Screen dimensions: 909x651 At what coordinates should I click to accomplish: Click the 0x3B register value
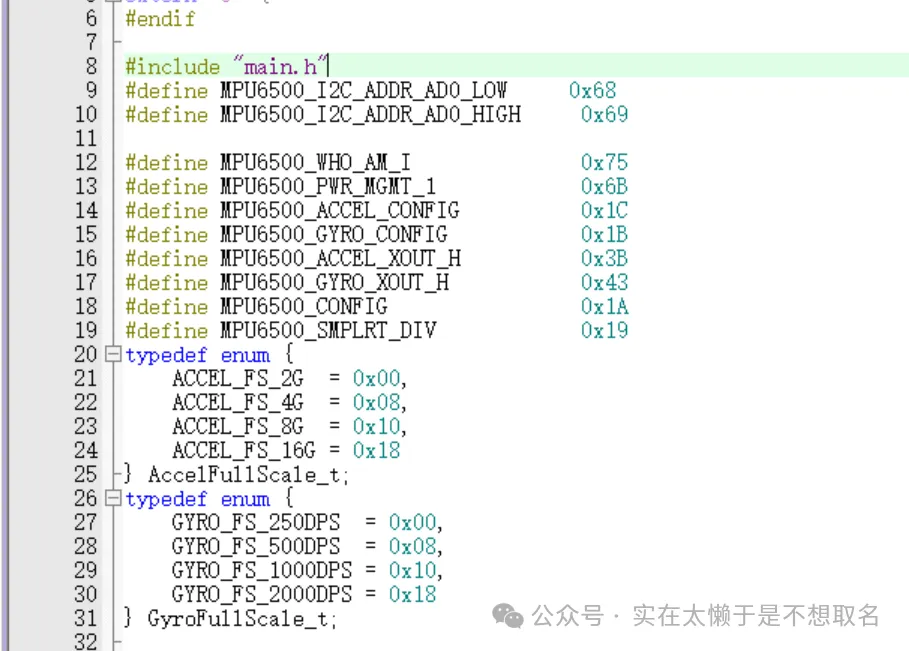604,259
